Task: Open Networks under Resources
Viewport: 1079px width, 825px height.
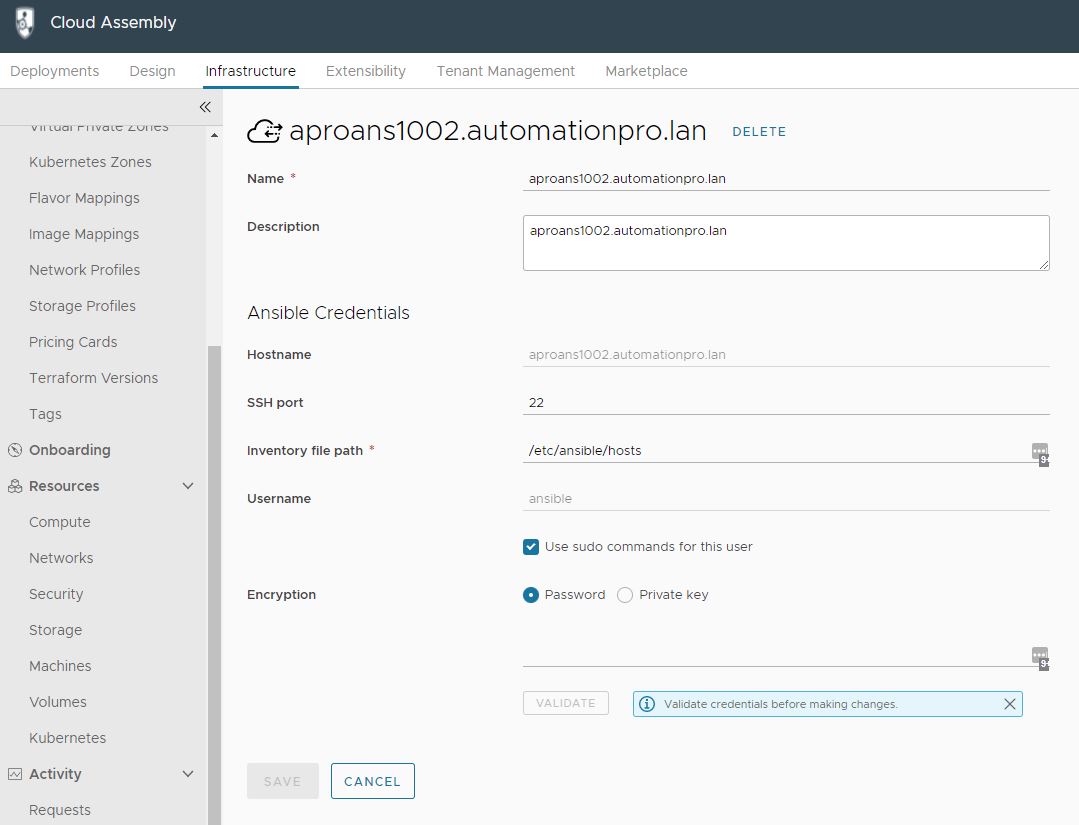Action: point(61,558)
